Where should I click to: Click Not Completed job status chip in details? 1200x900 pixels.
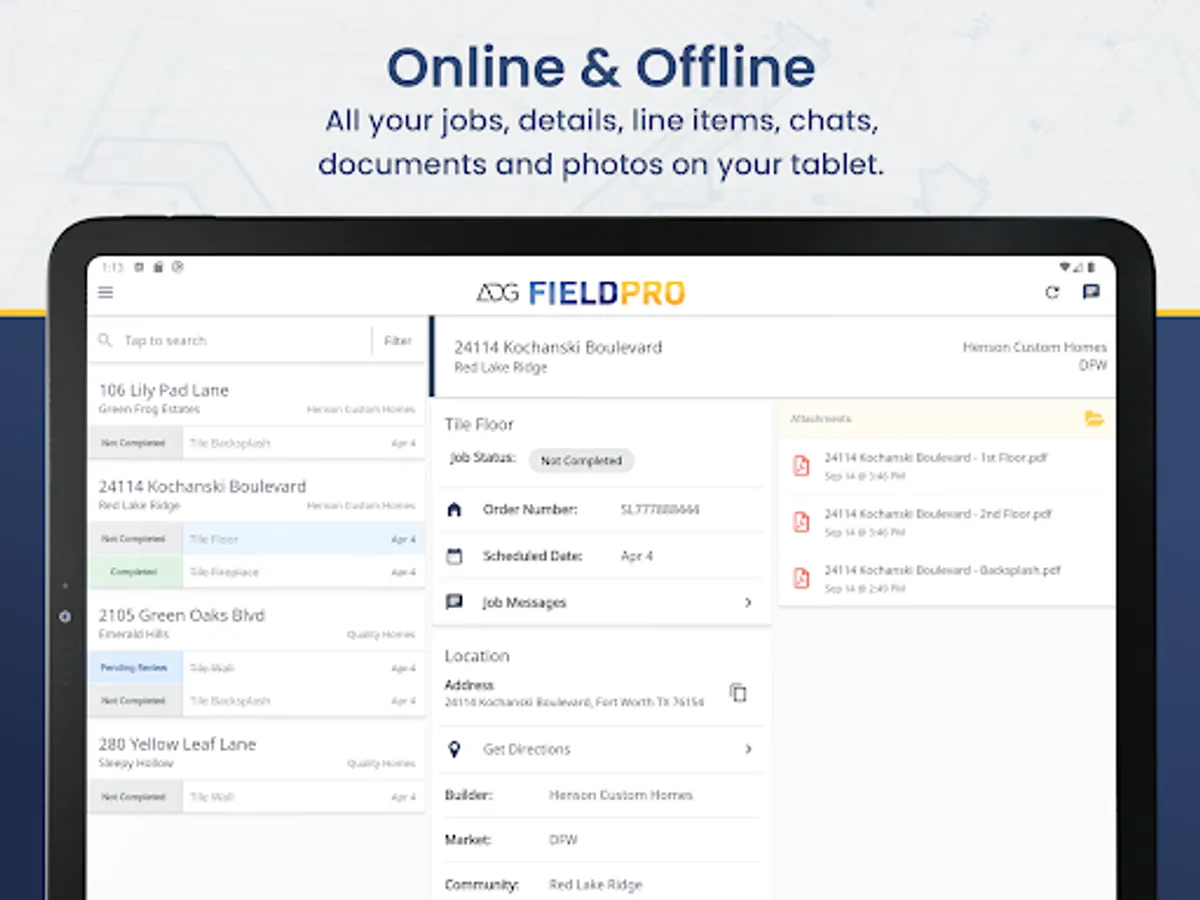(581, 461)
